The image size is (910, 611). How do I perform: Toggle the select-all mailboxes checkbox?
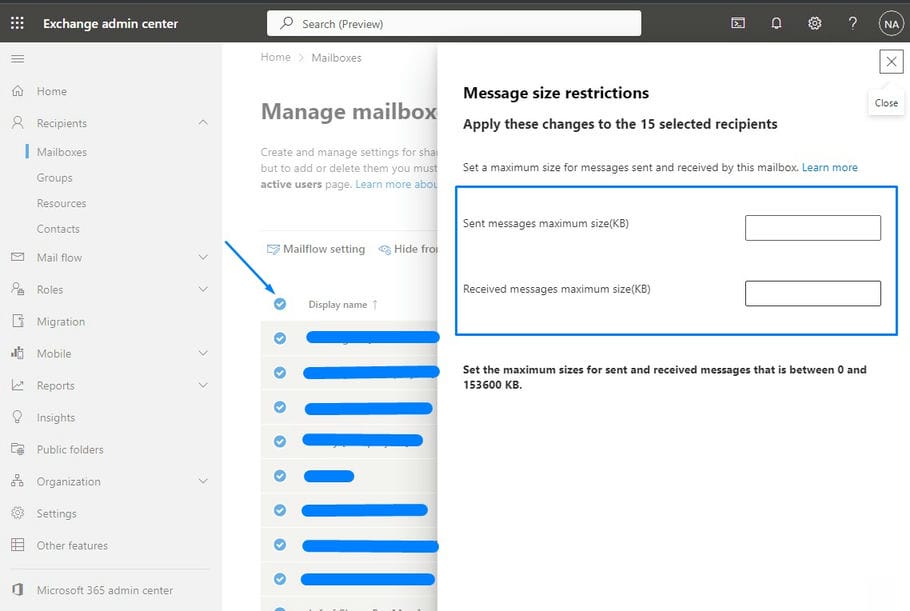(x=280, y=304)
